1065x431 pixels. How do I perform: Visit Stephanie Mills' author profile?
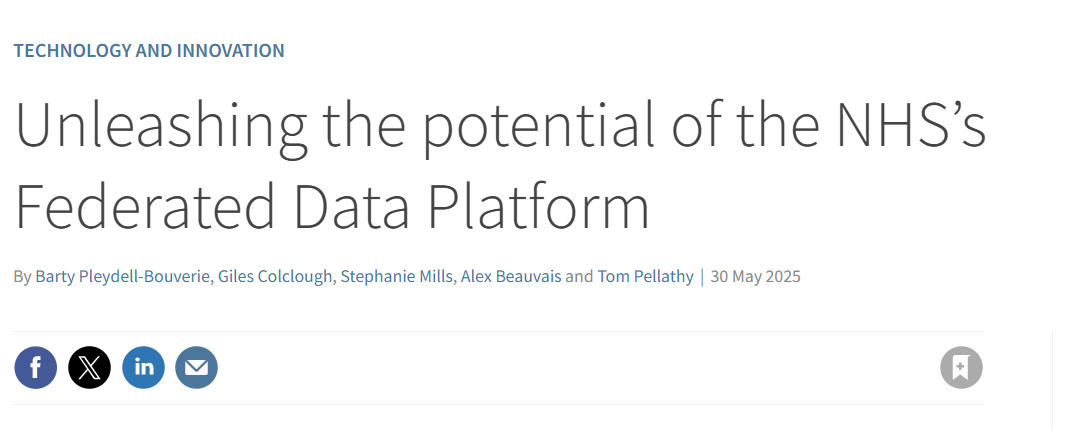click(x=396, y=277)
